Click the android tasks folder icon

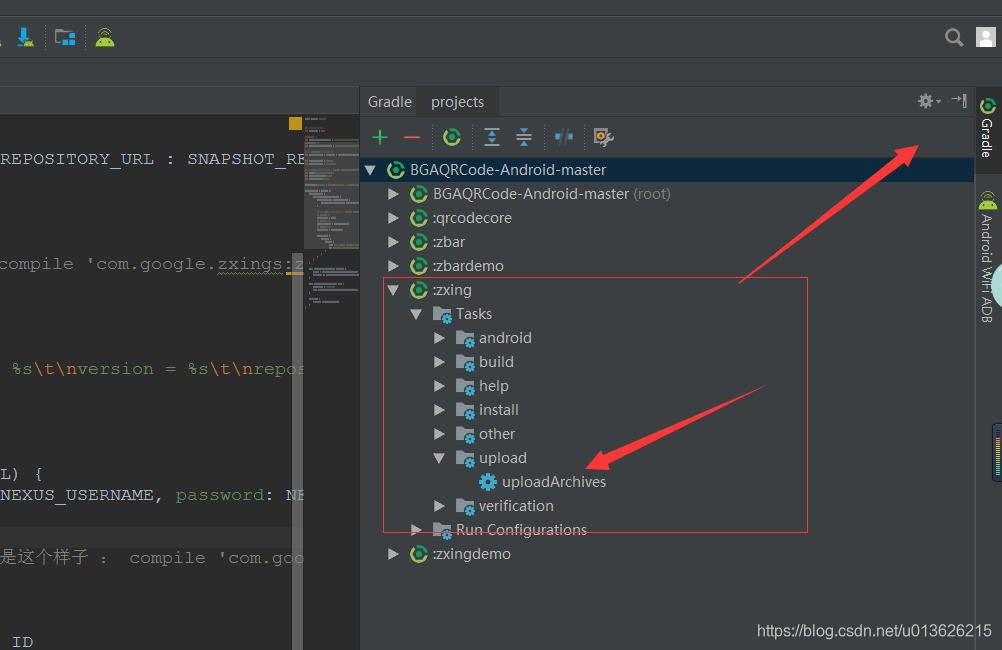click(x=465, y=339)
